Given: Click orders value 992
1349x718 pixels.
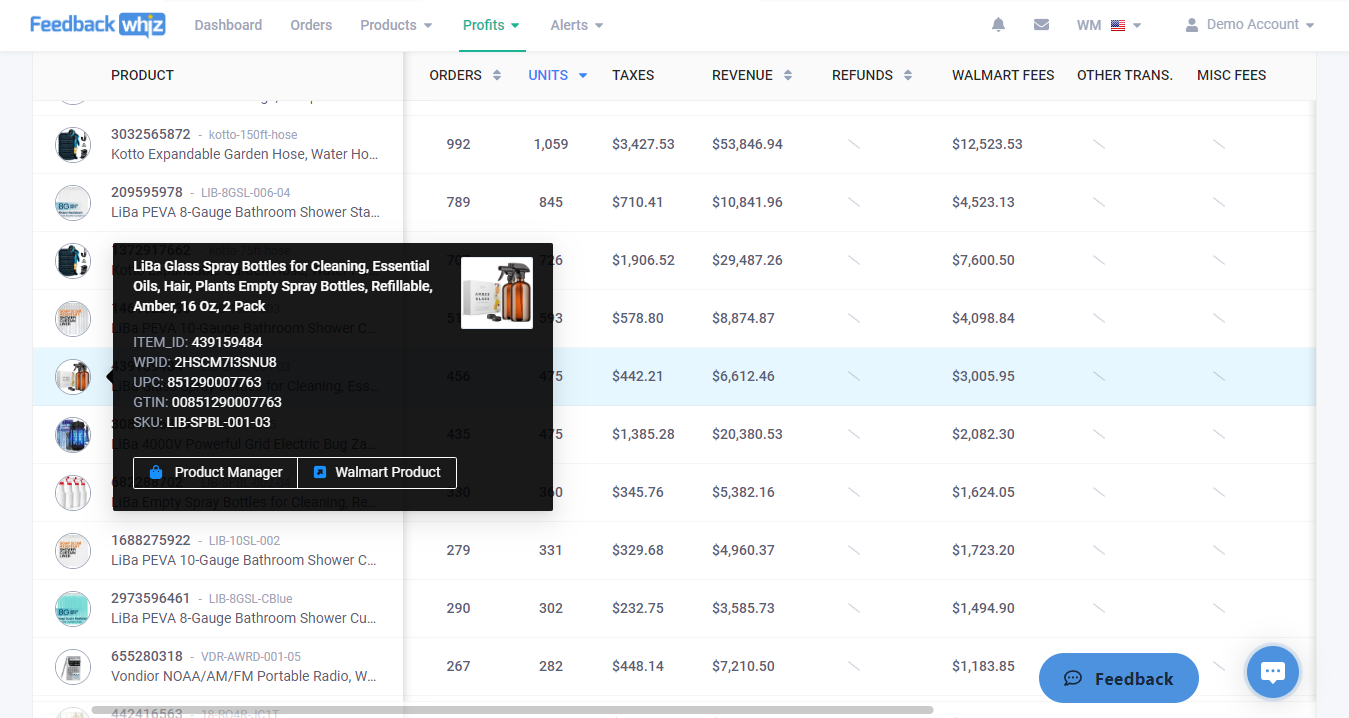Looking at the screenshot, I should [458, 144].
